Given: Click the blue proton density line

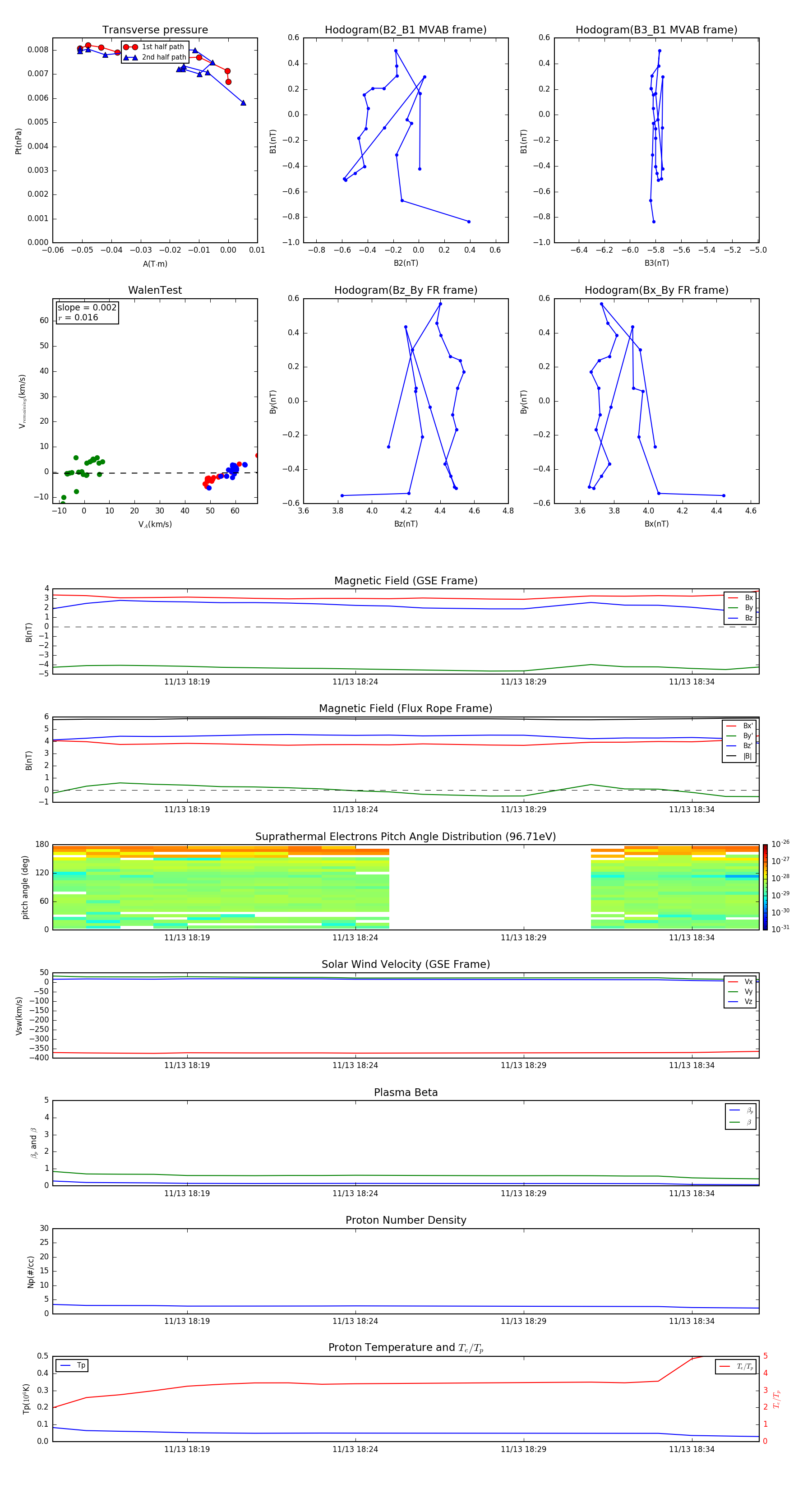Looking at the screenshot, I should click(x=406, y=1306).
